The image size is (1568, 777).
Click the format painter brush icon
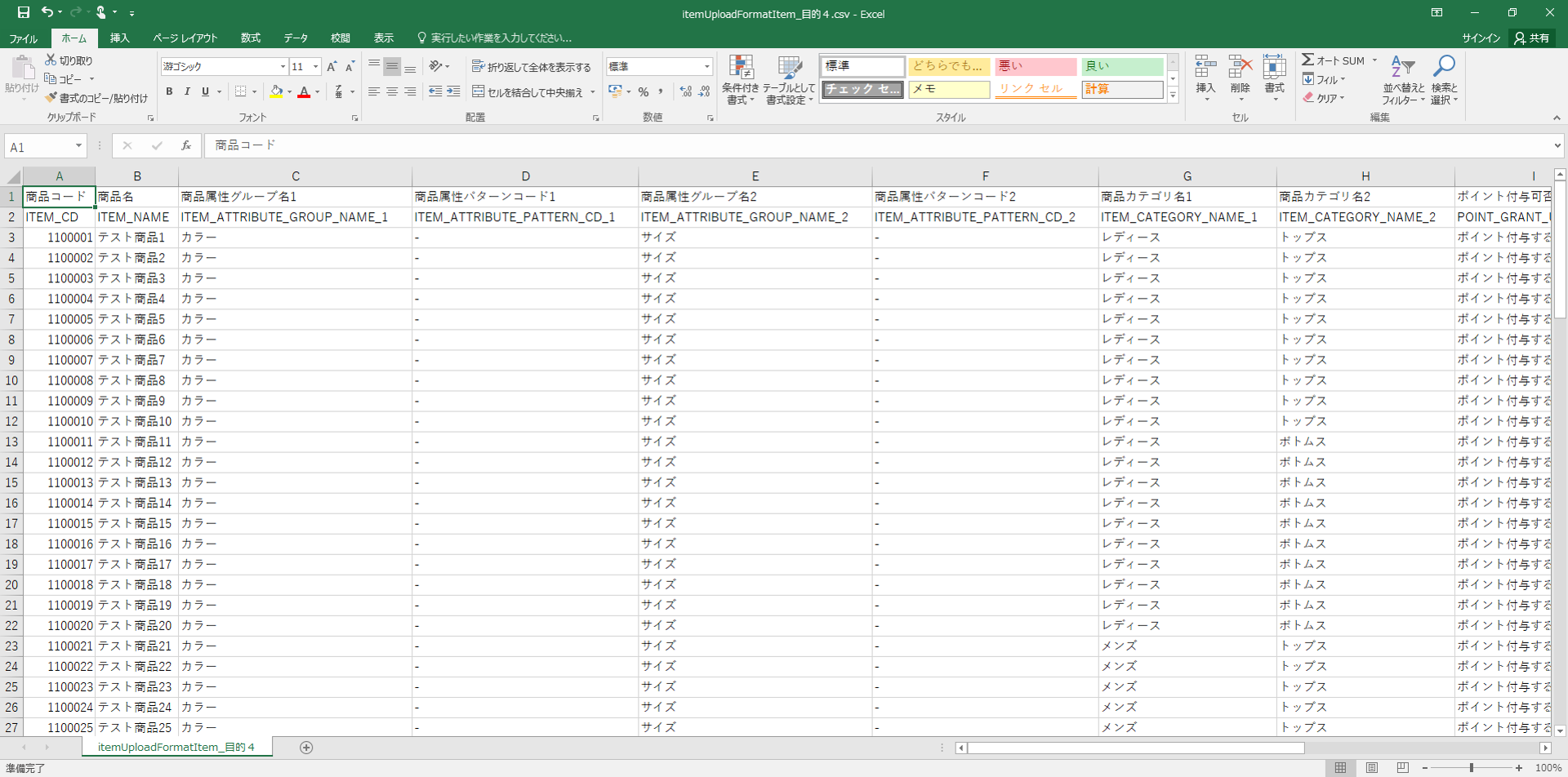(x=51, y=98)
